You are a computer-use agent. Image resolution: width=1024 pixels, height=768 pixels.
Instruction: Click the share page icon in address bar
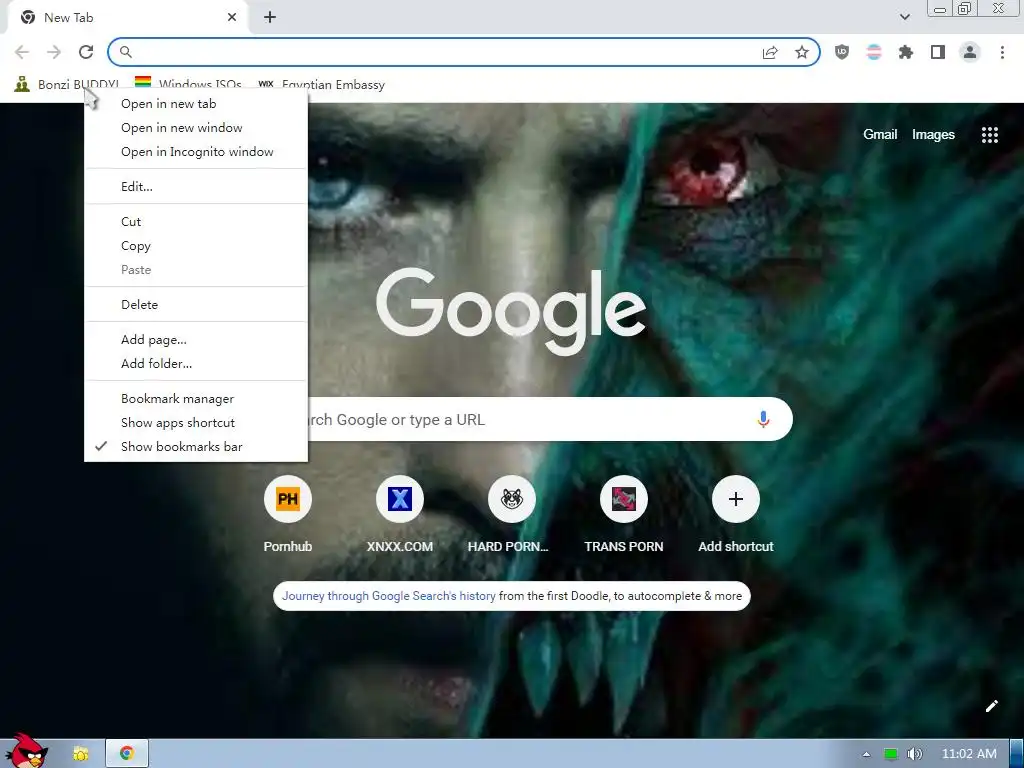770,52
